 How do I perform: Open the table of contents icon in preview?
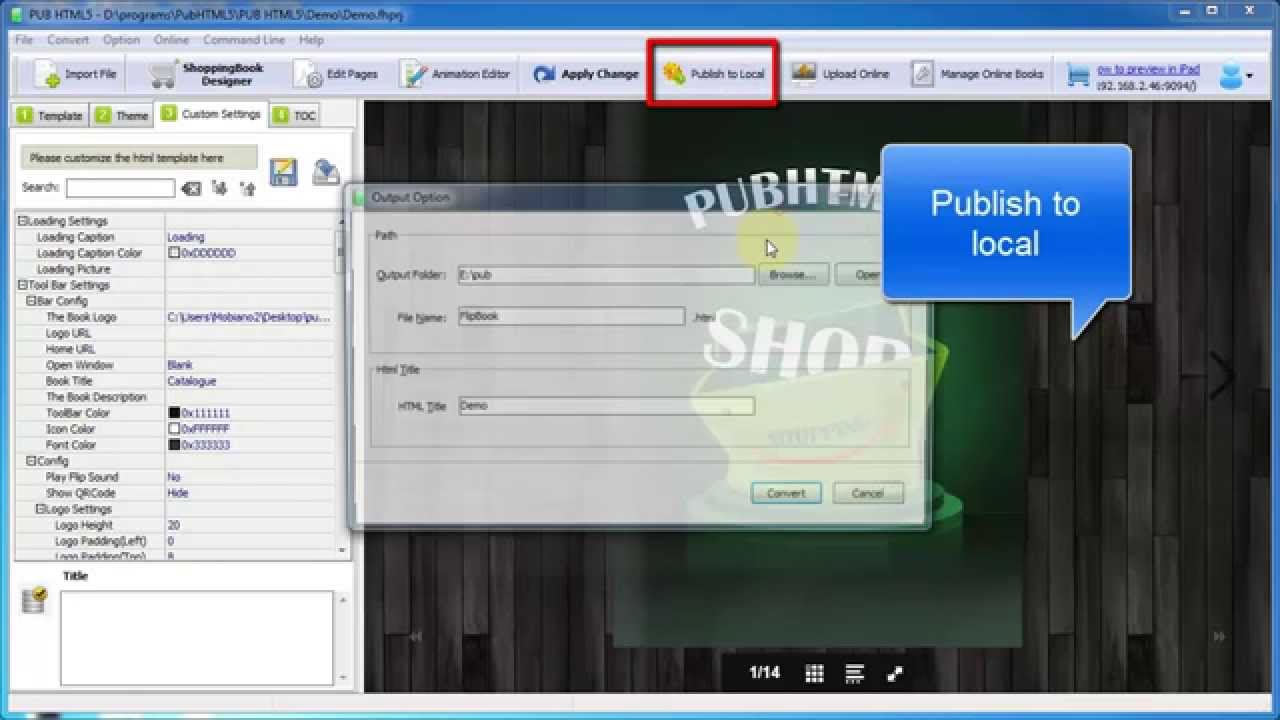coord(854,674)
